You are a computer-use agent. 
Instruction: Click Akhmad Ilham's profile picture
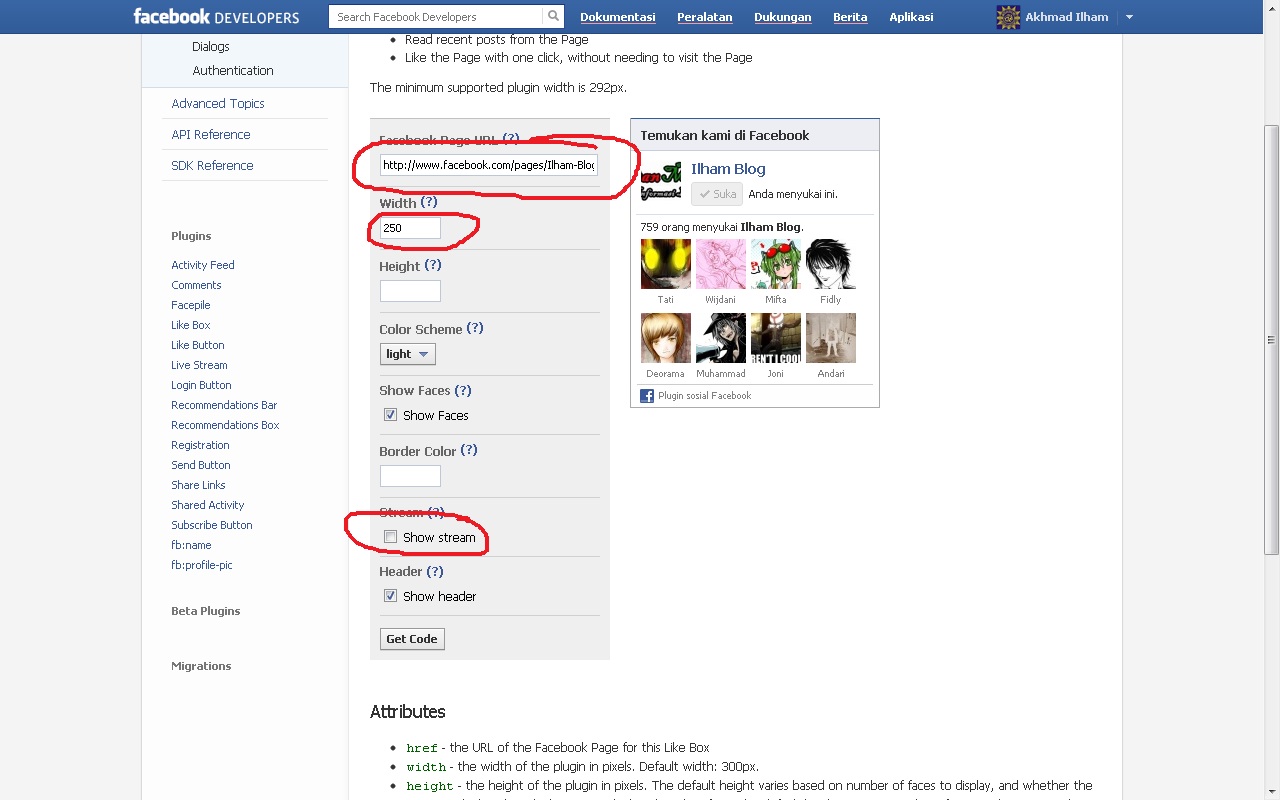point(1007,17)
